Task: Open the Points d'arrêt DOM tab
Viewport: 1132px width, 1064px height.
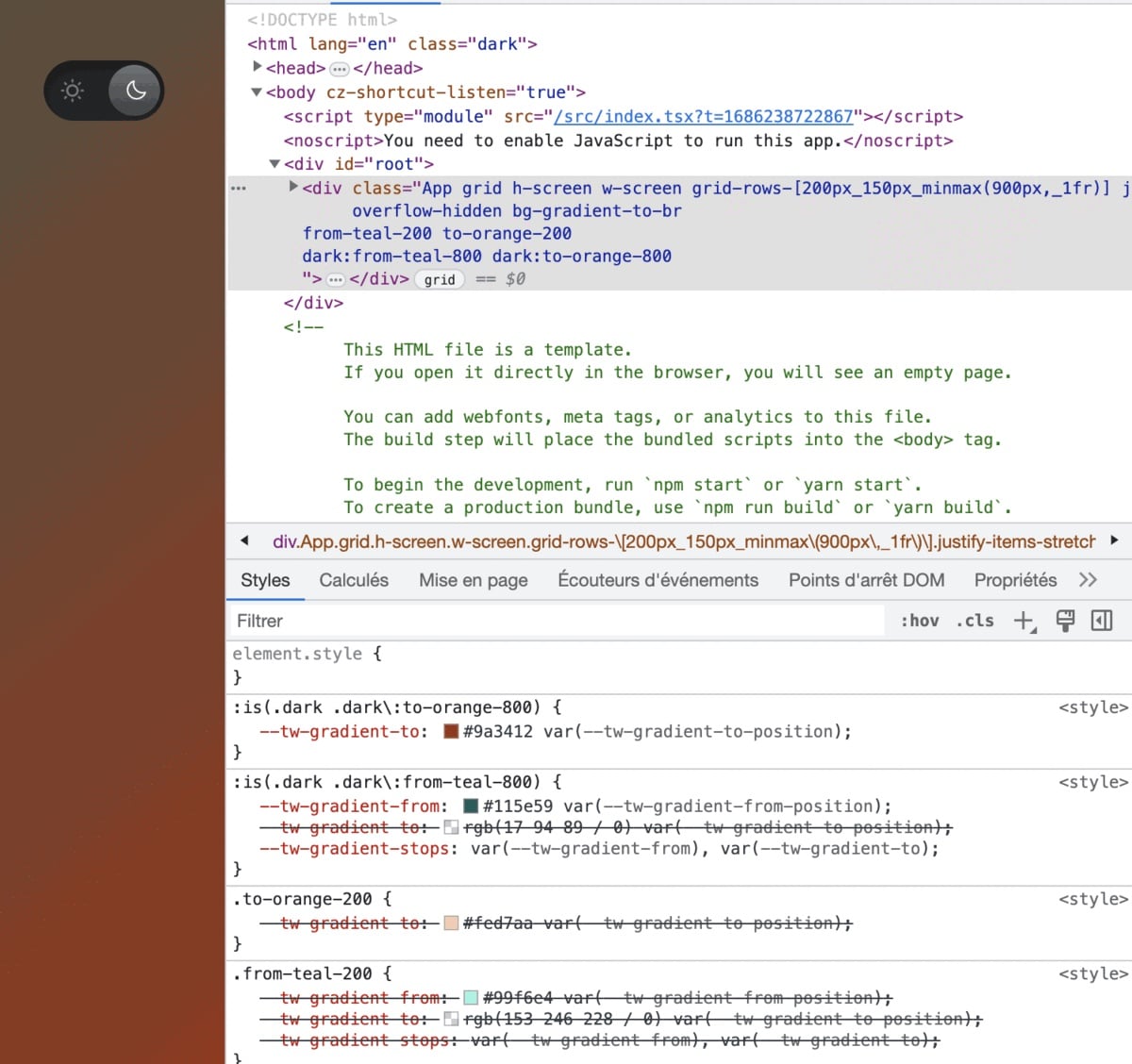Action: [867, 580]
